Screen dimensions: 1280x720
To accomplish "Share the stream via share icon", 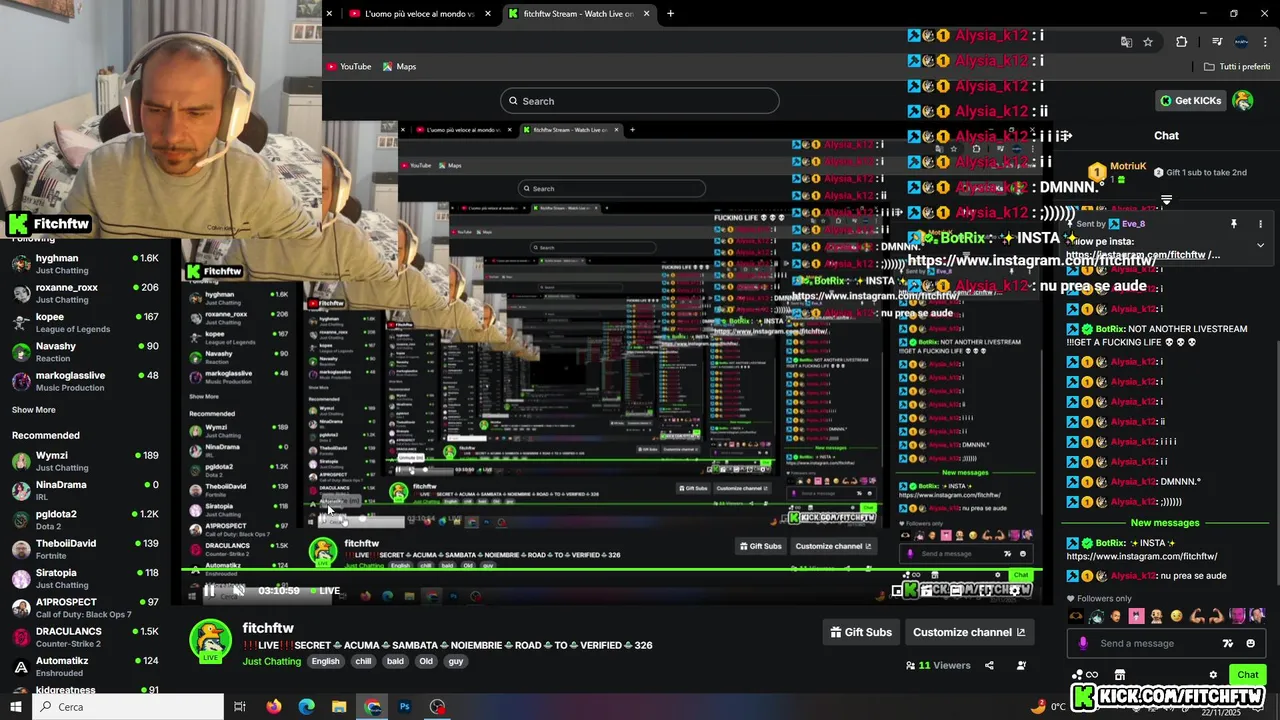I will point(989,665).
